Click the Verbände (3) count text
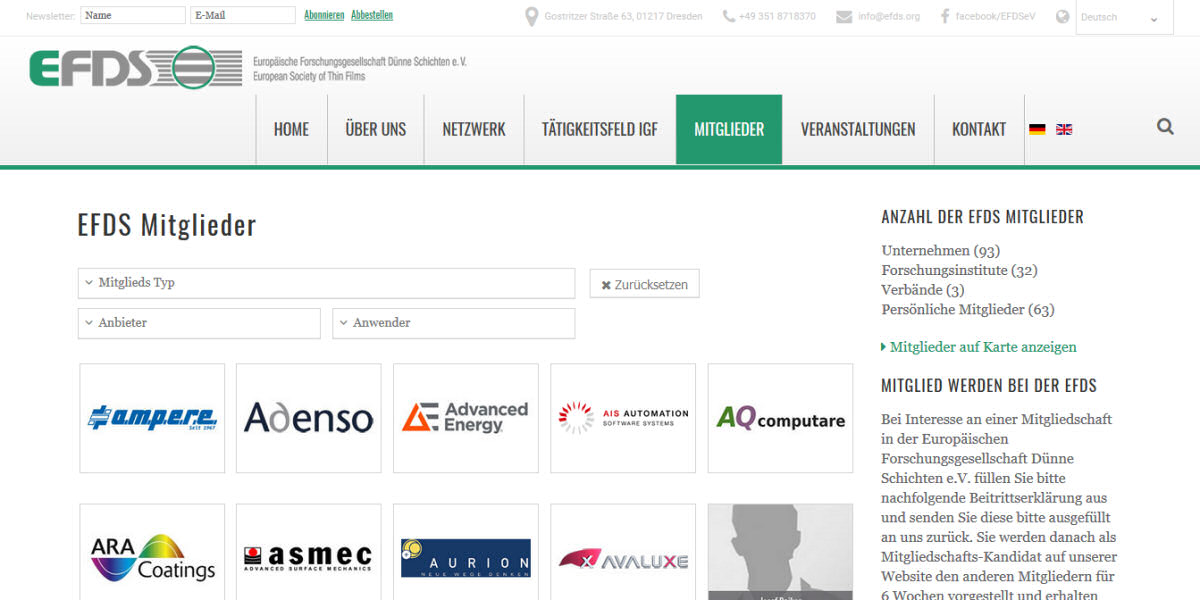Viewport: 1200px width, 600px height. pos(922,290)
